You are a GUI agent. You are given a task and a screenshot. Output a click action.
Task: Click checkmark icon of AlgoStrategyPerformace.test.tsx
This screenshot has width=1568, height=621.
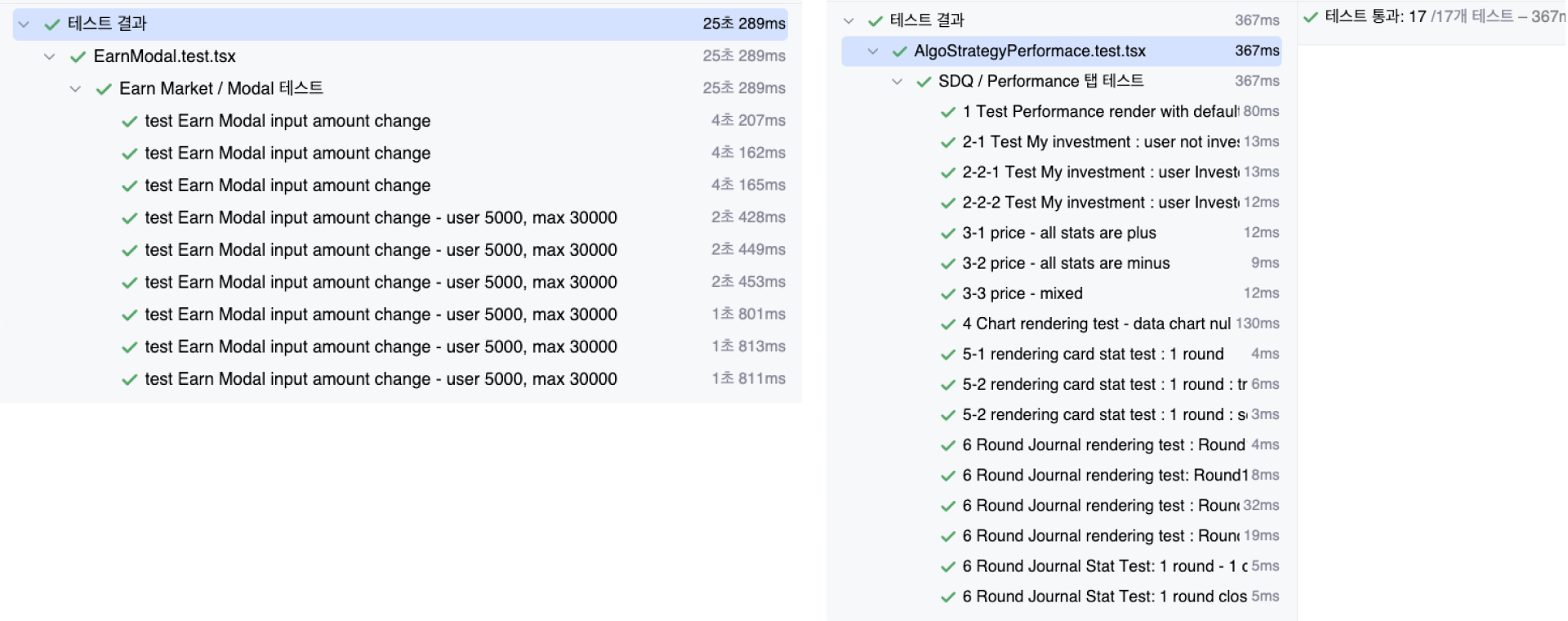point(900,51)
